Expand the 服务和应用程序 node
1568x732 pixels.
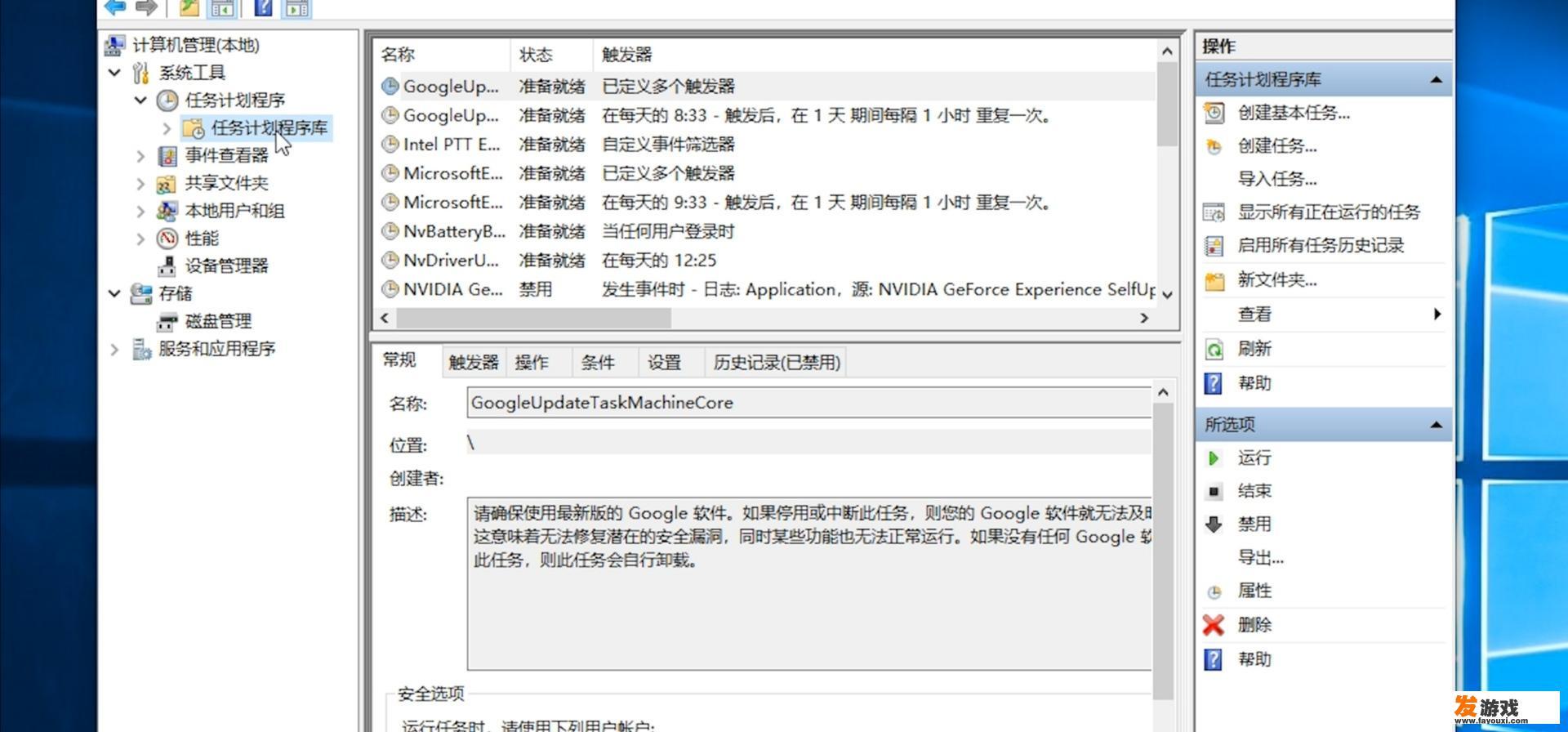coord(114,350)
